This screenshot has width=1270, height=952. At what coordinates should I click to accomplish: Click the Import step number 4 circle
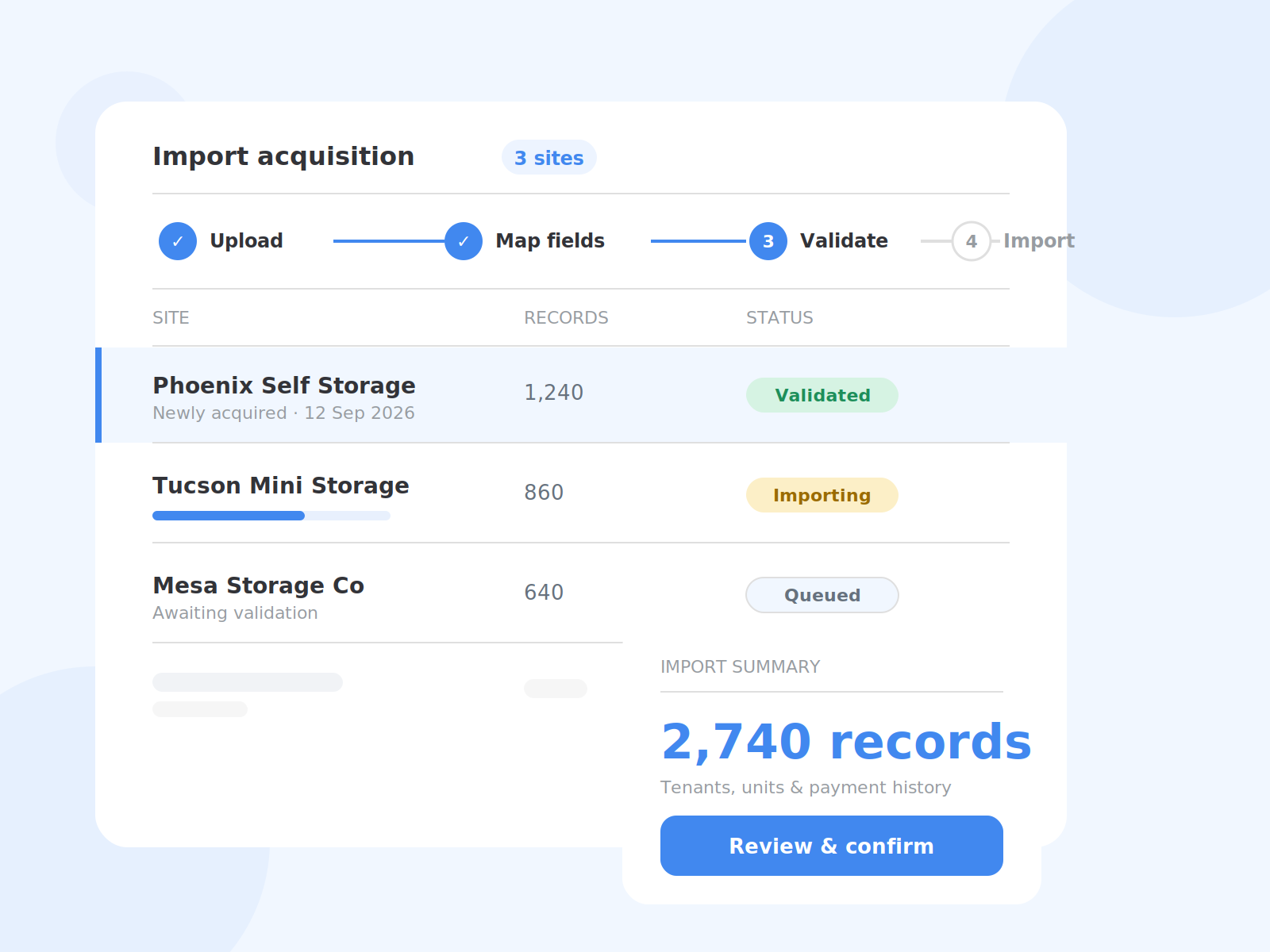click(972, 241)
